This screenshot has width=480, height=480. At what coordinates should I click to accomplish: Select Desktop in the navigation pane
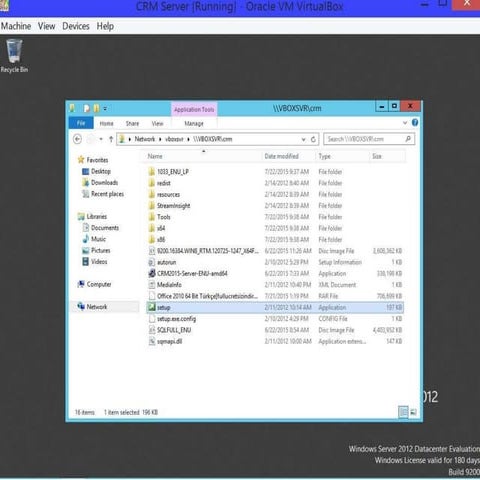pyautogui.click(x=96, y=171)
